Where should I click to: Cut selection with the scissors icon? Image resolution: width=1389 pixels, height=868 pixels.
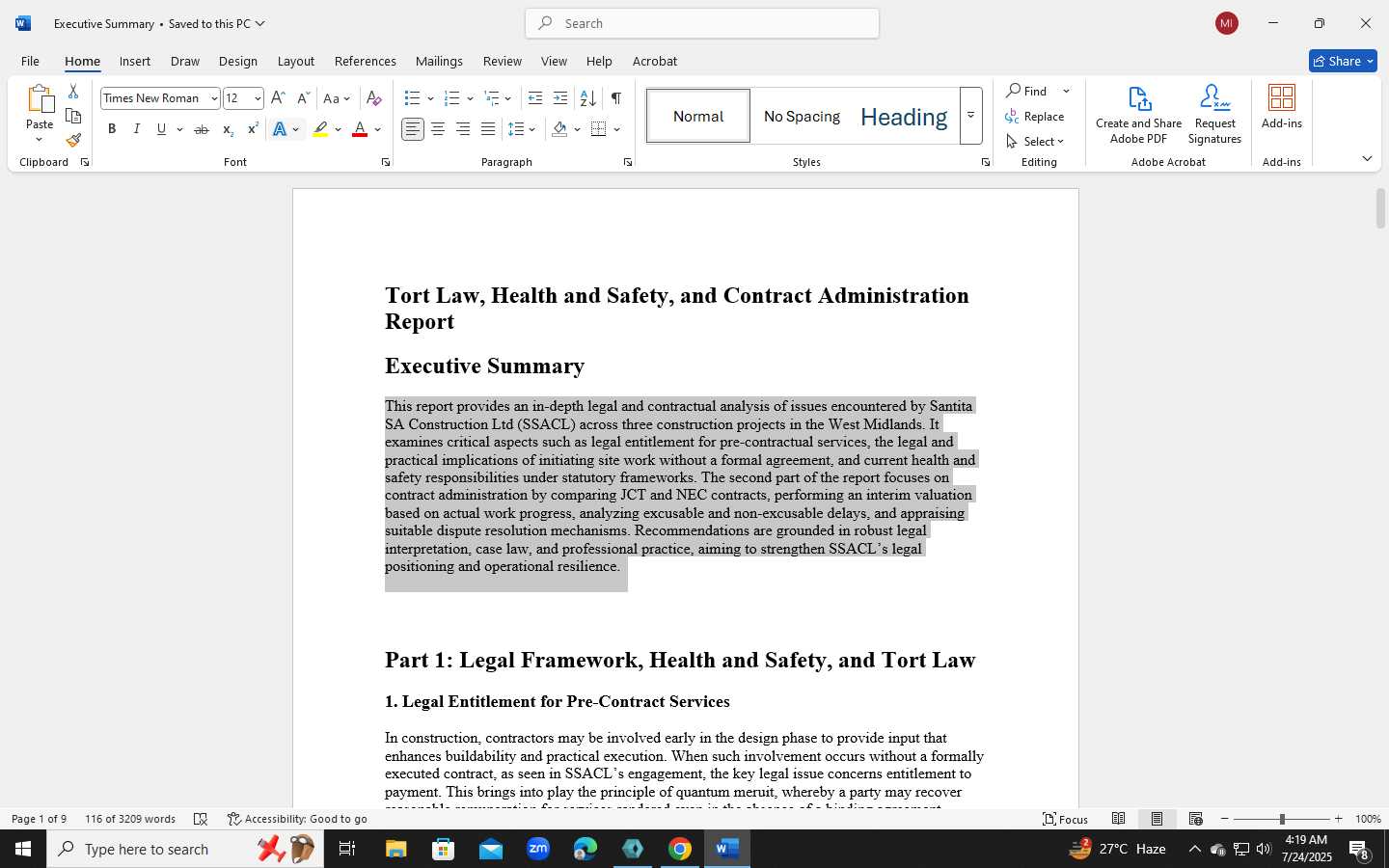73,92
